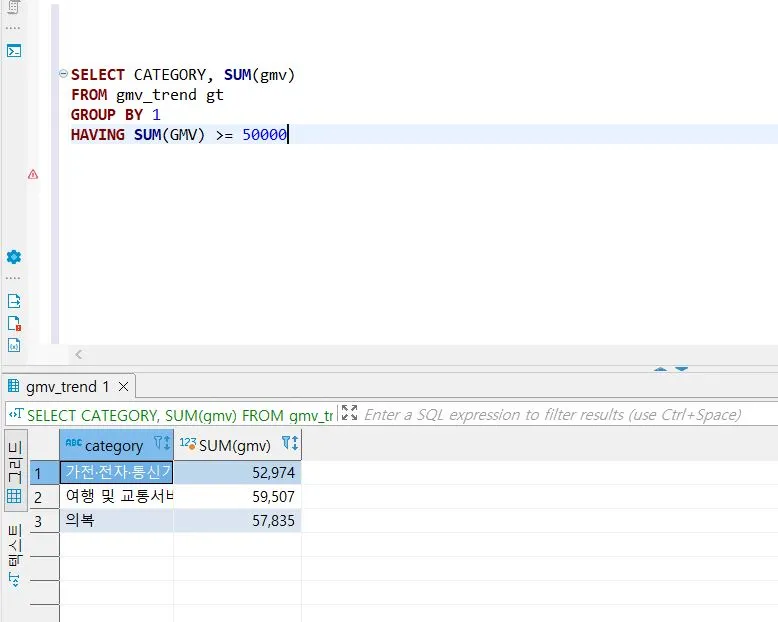778x622 pixels.
Task: Click the variables file icon in sidebar
Action: pos(14,345)
